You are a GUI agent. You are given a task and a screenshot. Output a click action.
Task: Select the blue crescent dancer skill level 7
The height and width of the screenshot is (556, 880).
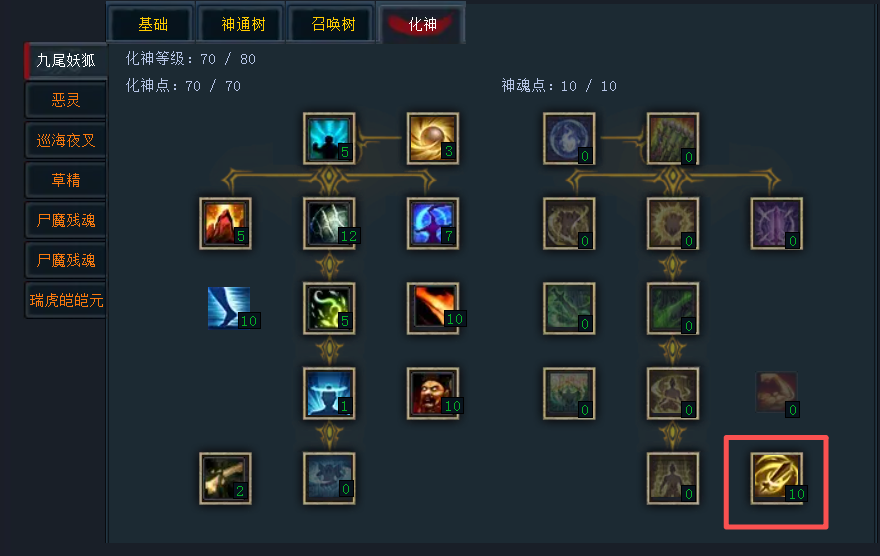tap(433, 223)
